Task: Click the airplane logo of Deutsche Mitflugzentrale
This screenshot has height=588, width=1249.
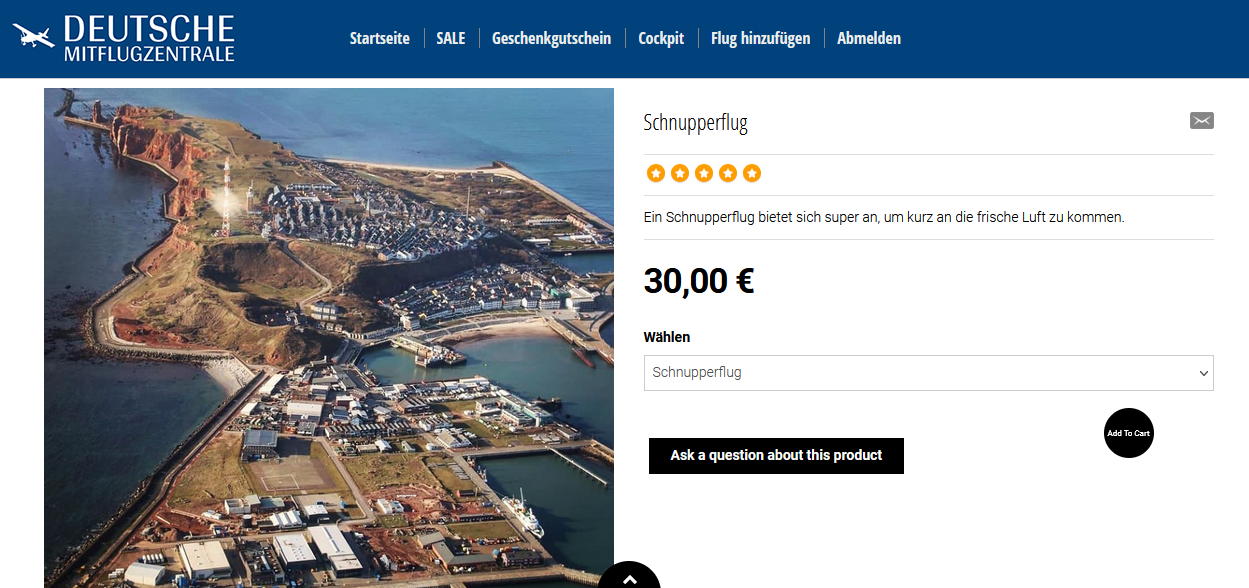Action: [x=33, y=37]
